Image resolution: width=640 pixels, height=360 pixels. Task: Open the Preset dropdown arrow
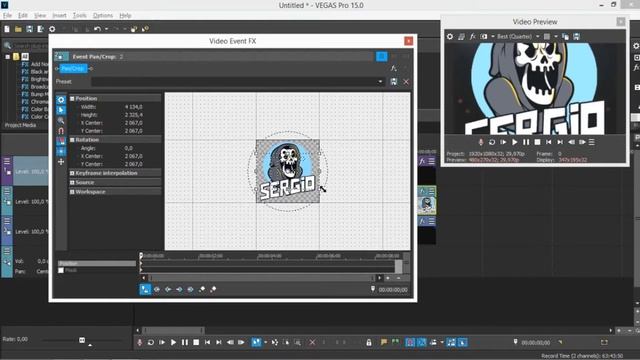coord(380,82)
